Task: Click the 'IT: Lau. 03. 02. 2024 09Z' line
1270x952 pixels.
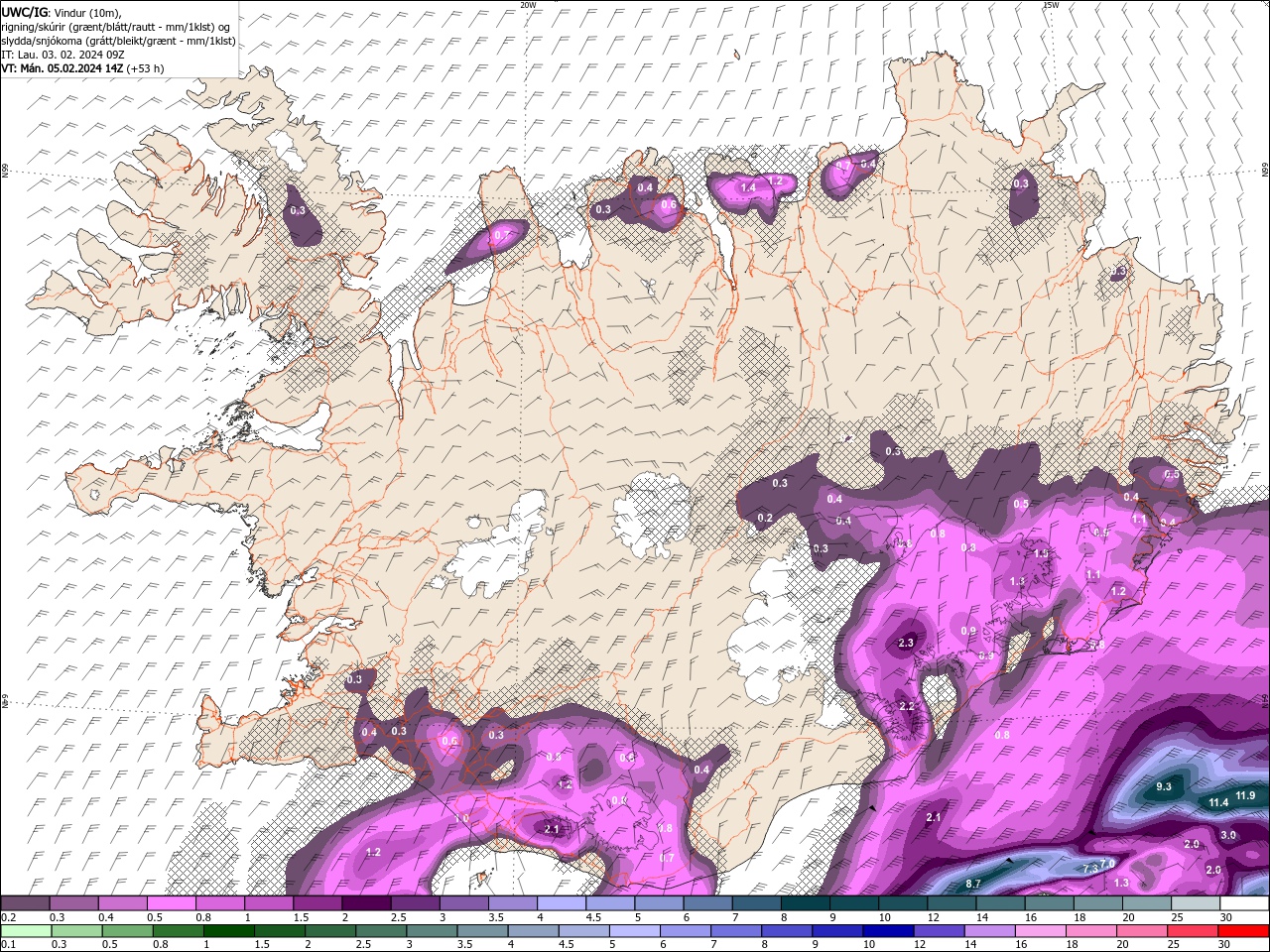Action: [62, 55]
